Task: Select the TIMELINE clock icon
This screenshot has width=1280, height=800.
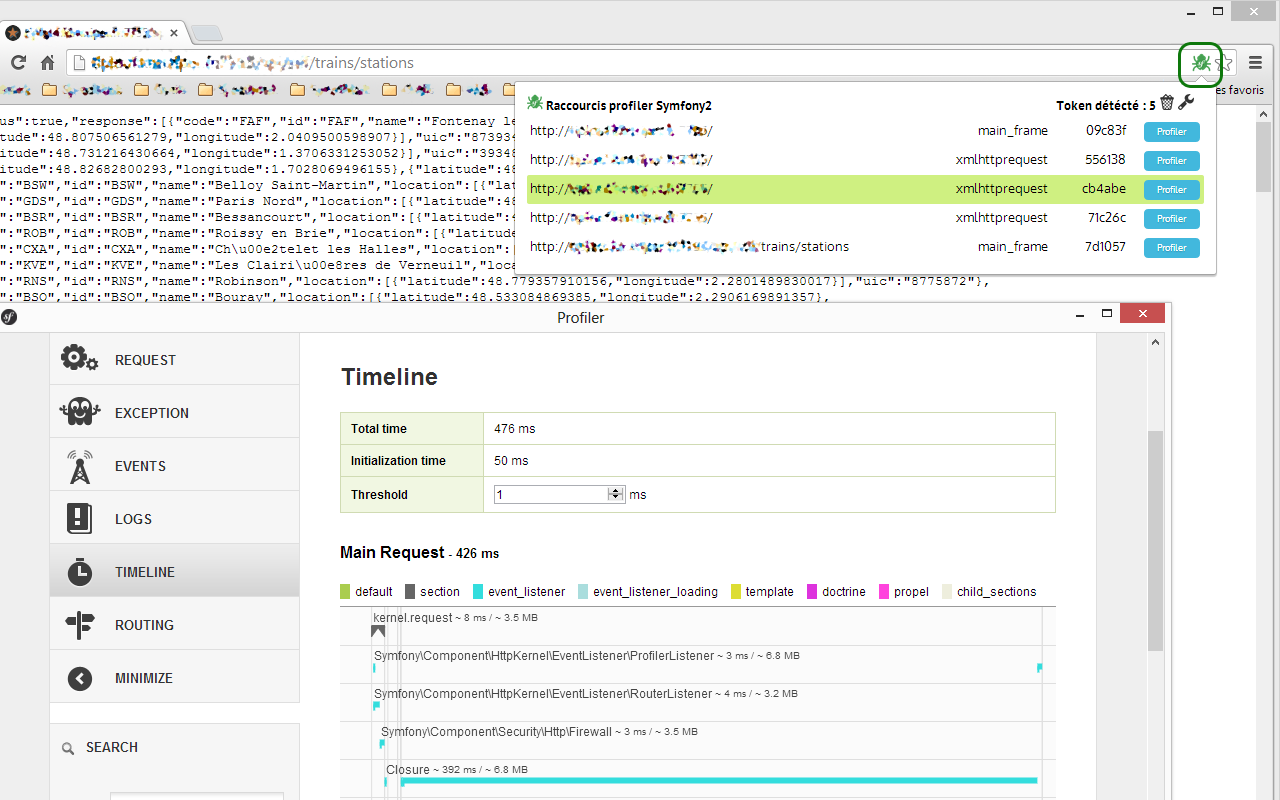Action: coord(79,571)
